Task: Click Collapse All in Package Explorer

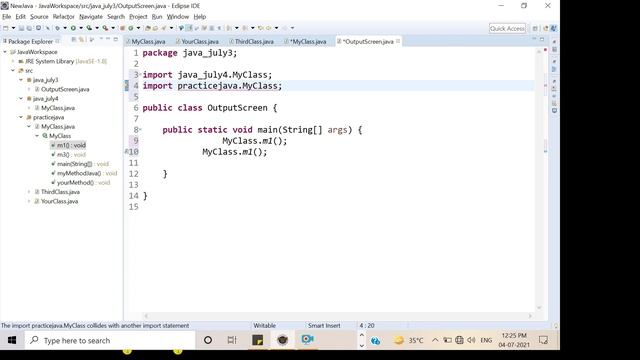Action: pyautogui.click(x=74, y=39)
